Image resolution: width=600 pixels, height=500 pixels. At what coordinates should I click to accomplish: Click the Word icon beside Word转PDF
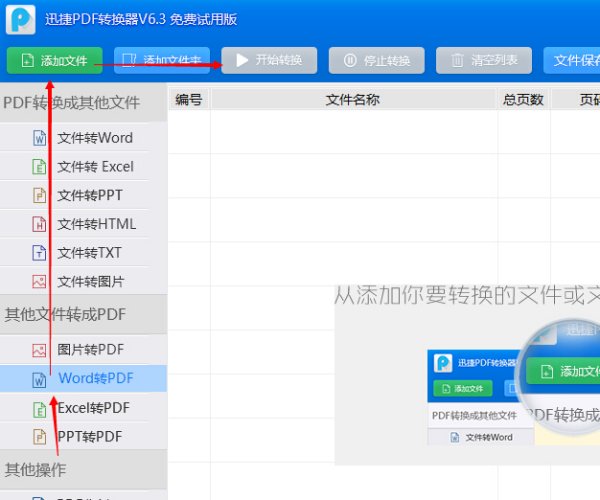pyautogui.click(x=39, y=380)
